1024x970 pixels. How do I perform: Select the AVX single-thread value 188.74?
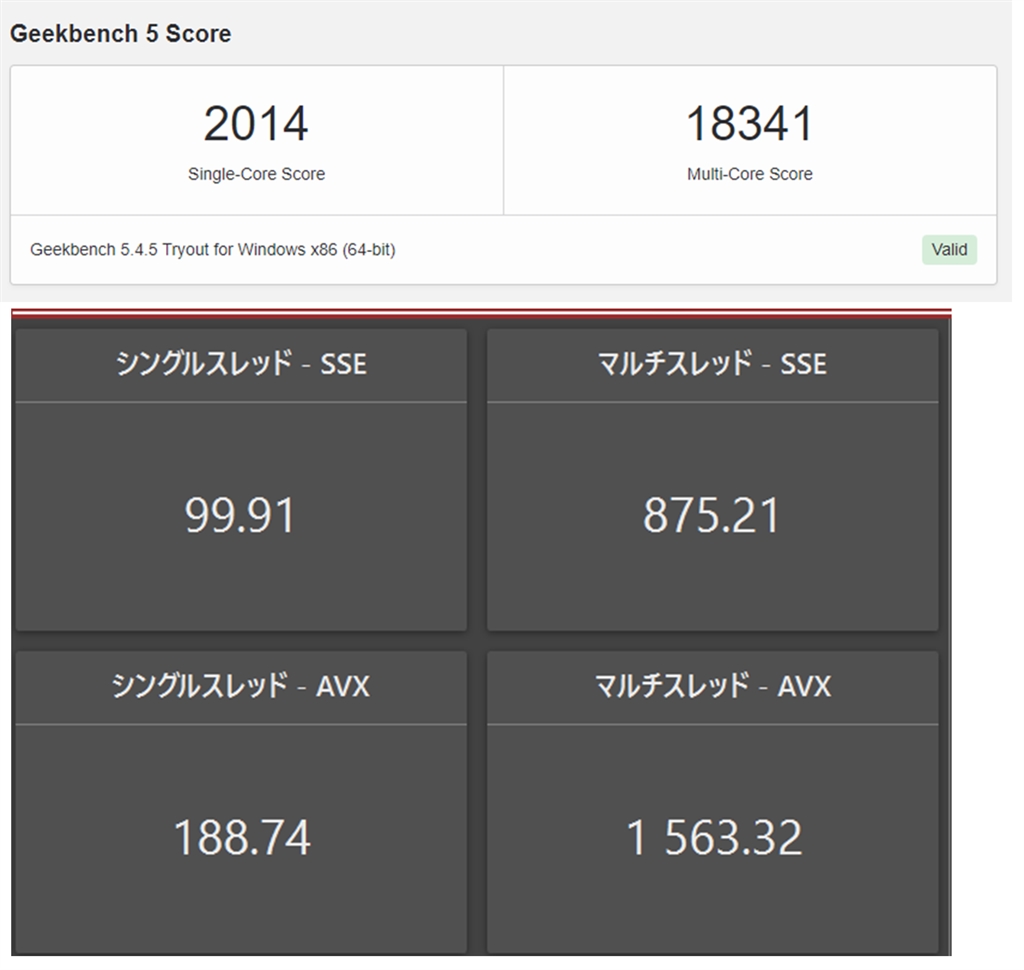[242, 837]
